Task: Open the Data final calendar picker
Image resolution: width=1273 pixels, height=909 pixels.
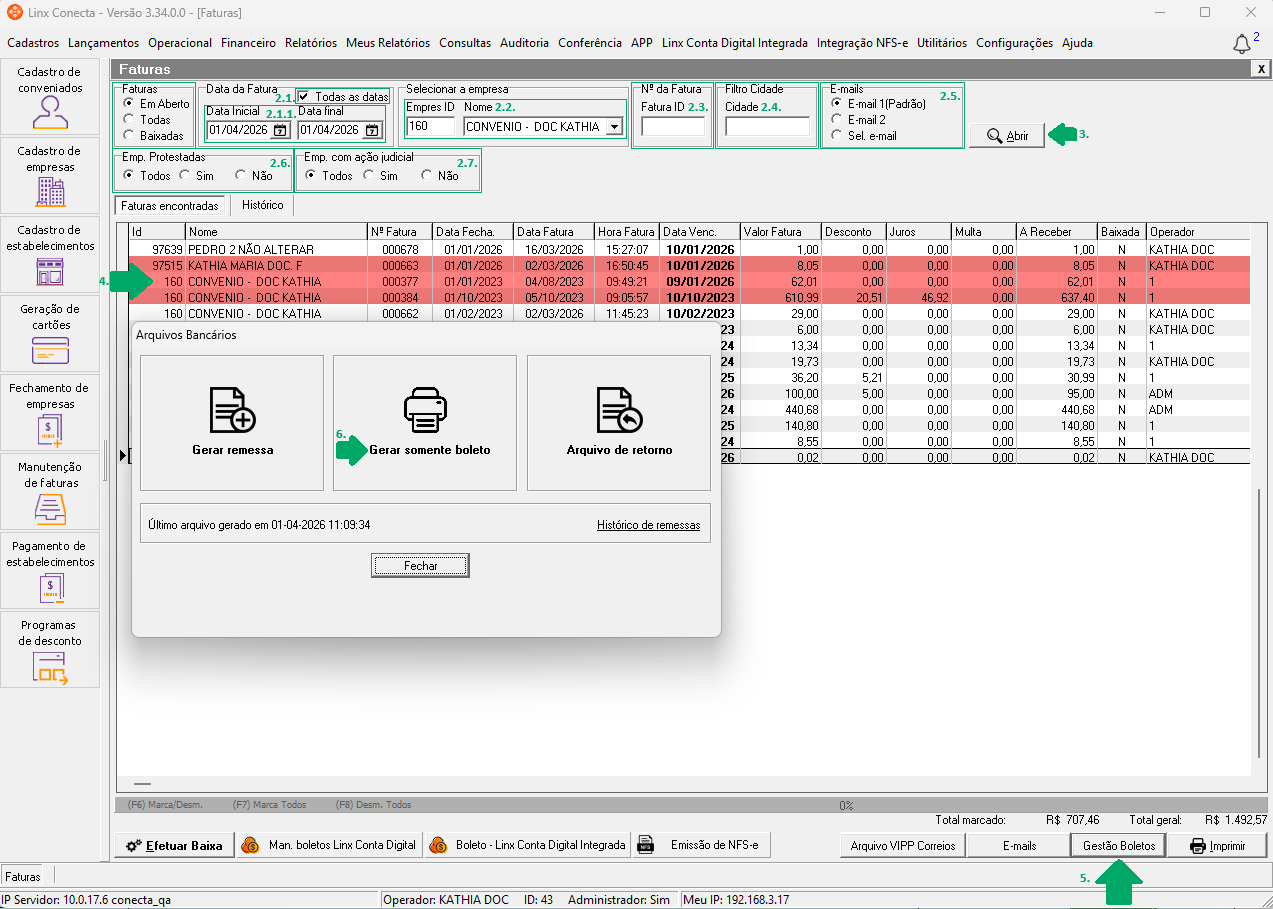Action: 372,130
